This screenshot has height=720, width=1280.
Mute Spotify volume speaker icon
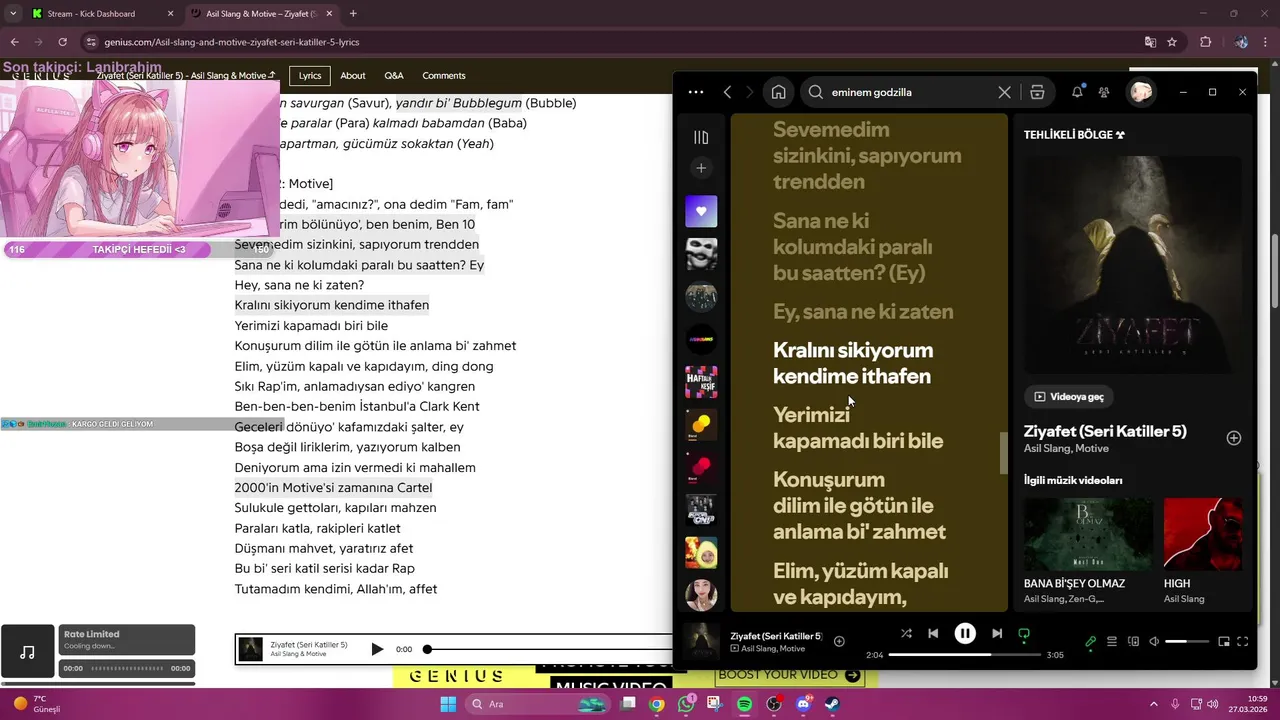[1154, 642]
